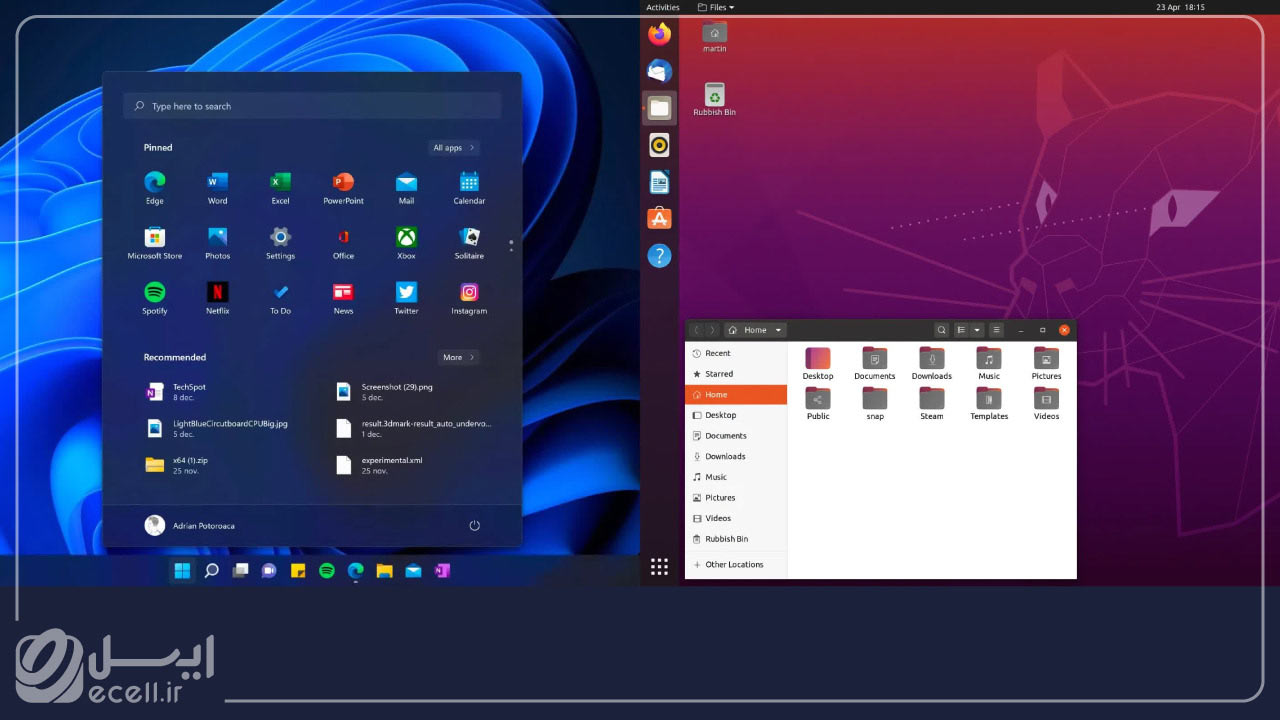1280x720 pixels.
Task: Click the All apps button
Action: 453,147
